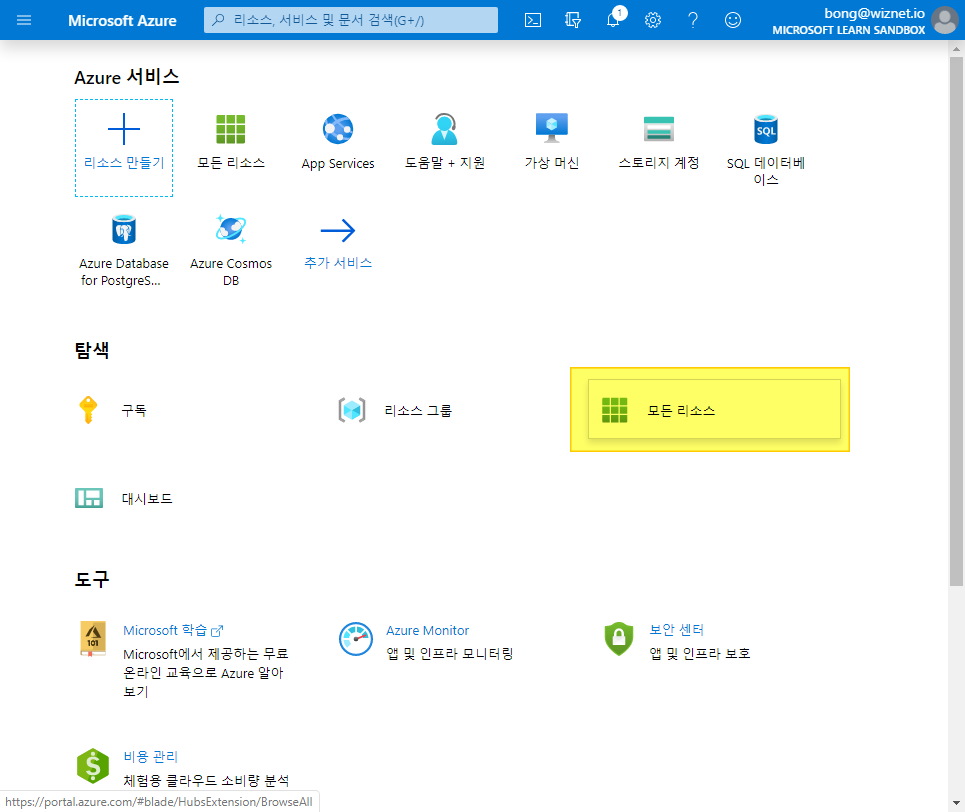Click MICROSOFT LEARN SANDBOX directory text
The image size is (965, 812).
point(848,30)
